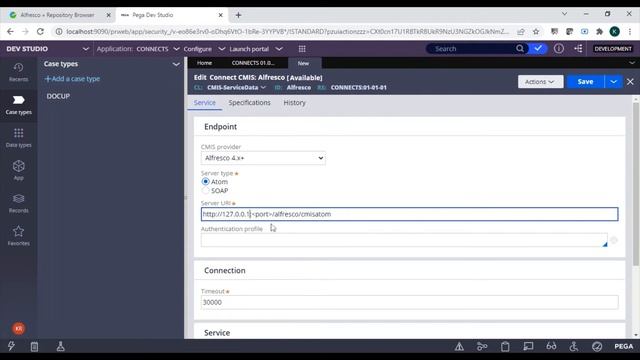Select the SOAP server type
640x360 pixels.
point(205,191)
